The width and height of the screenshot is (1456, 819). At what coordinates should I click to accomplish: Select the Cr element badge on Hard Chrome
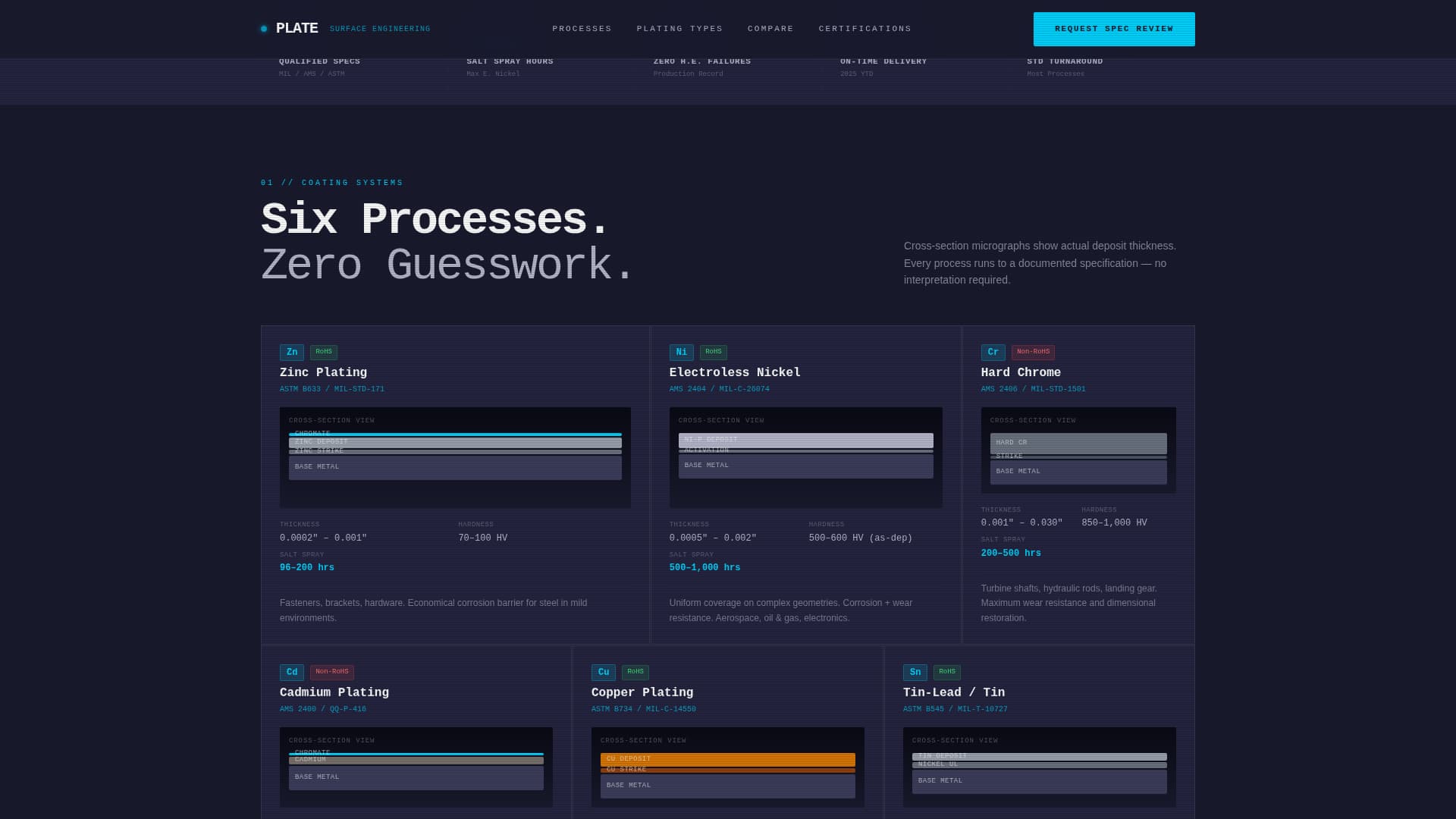(x=993, y=352)
